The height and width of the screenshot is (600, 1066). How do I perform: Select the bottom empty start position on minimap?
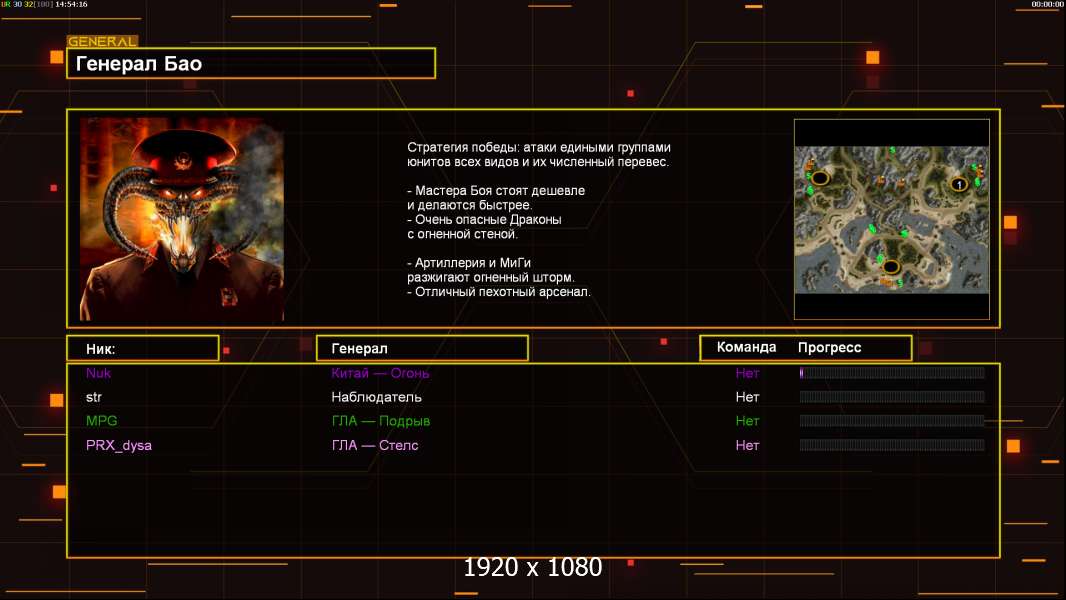click(x=888, y=266)
